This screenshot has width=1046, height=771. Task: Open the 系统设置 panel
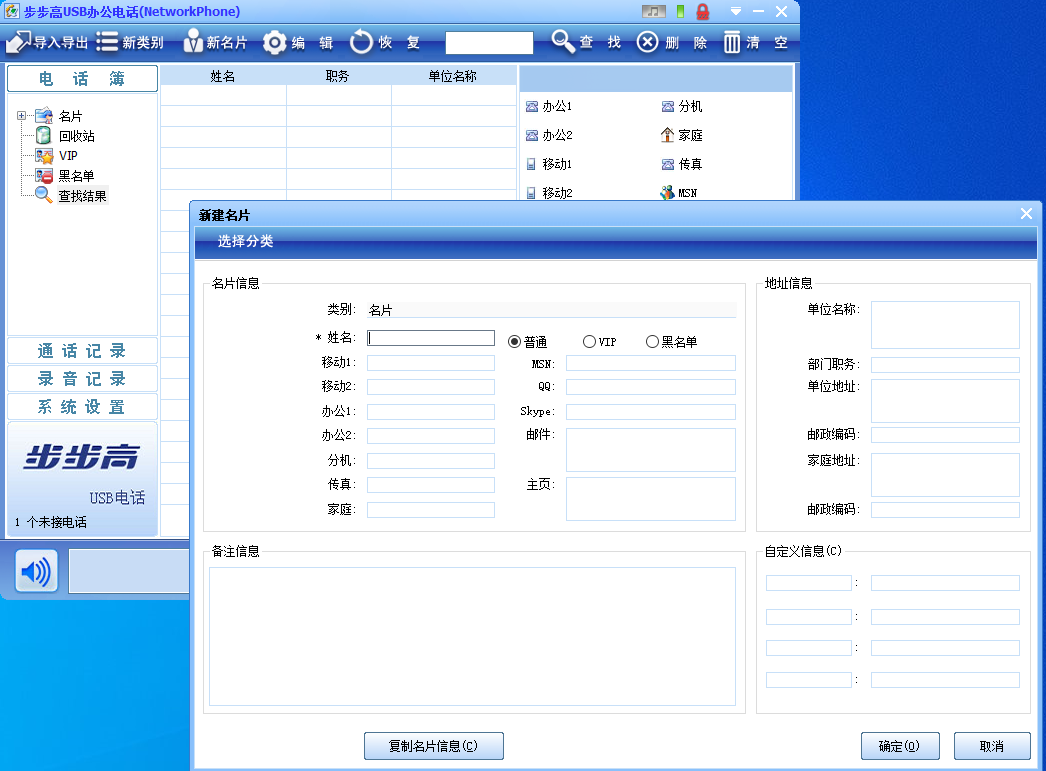point(82,407)
